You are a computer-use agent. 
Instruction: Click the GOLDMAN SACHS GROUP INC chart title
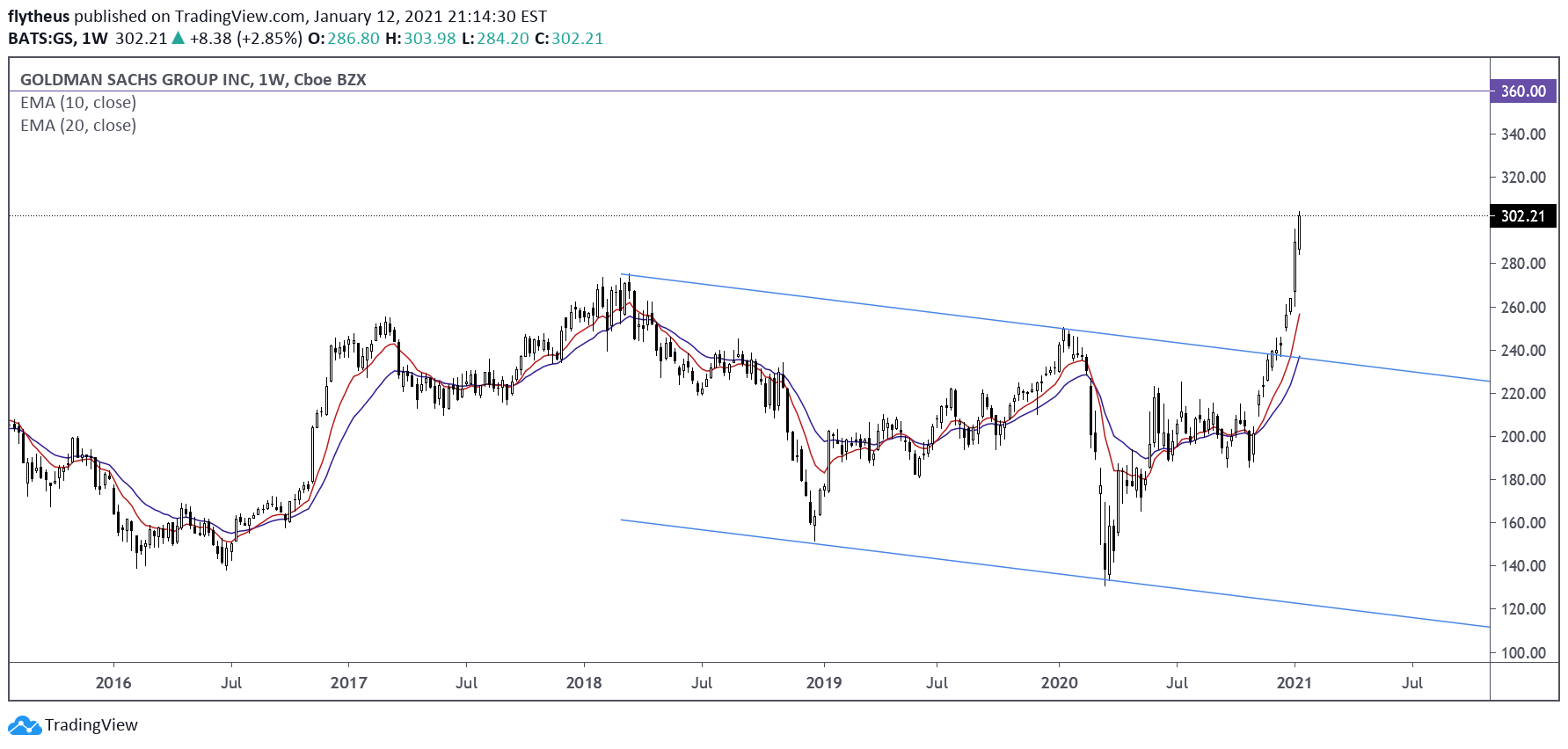[193, 80]
